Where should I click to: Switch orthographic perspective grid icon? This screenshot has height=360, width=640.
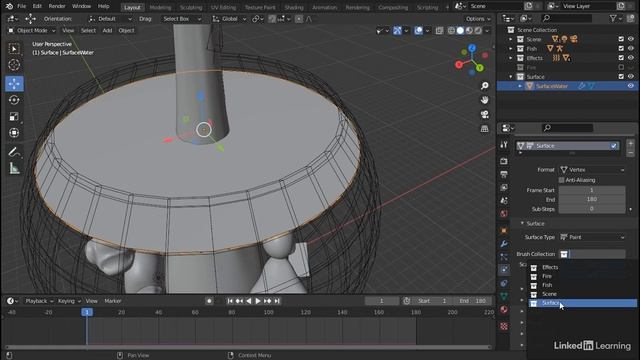click(484, 129)
